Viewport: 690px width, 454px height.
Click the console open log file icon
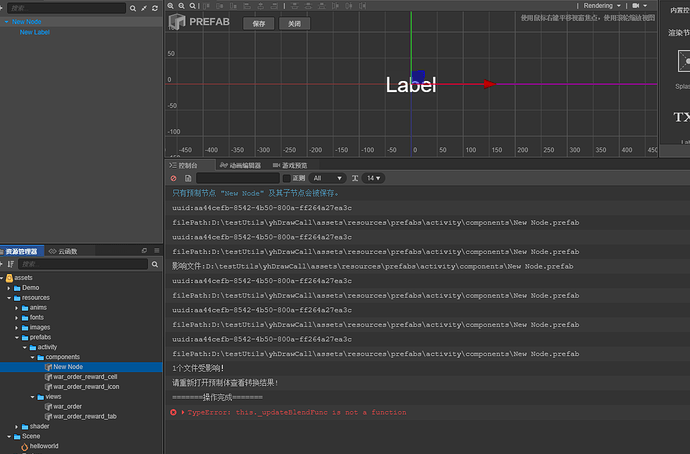tap(188, 178)
